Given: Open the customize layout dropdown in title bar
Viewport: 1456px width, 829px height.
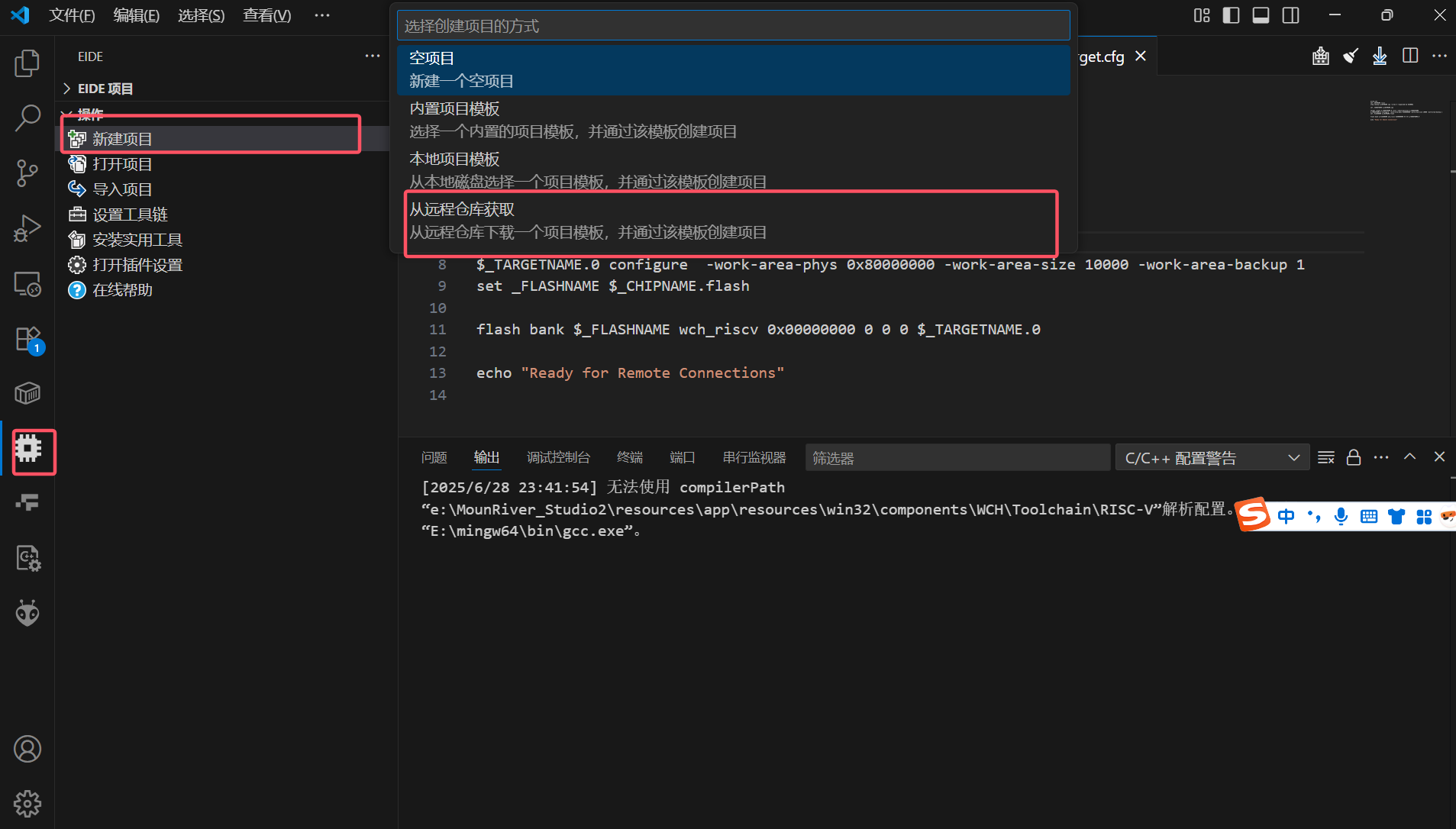Looking at the screenshot, I should click(1200, 15).
